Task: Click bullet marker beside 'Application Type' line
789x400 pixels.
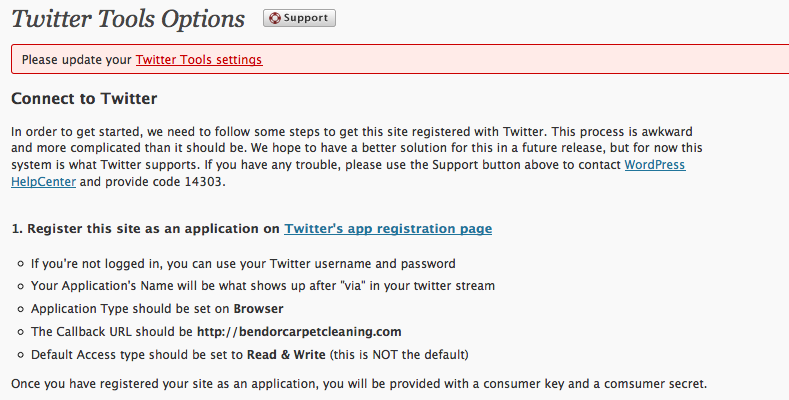Action: [21, 309]
